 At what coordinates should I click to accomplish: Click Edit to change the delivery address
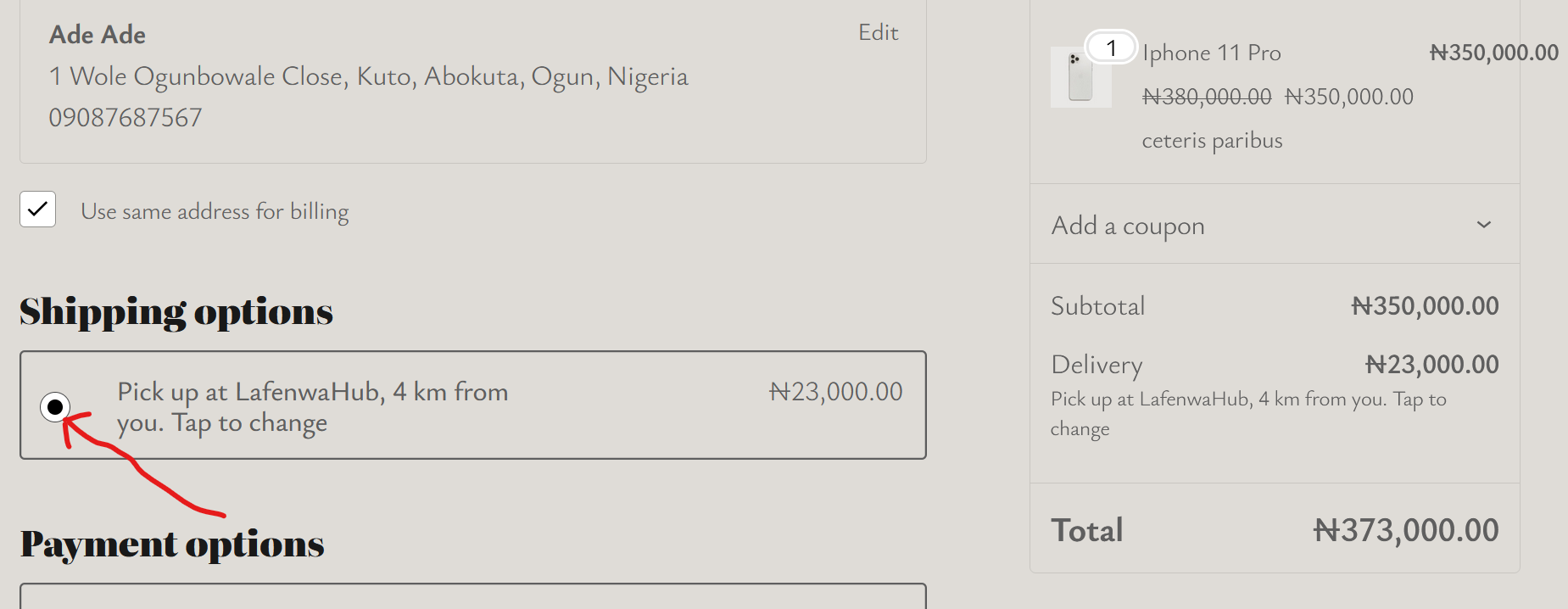pos(878,32)
